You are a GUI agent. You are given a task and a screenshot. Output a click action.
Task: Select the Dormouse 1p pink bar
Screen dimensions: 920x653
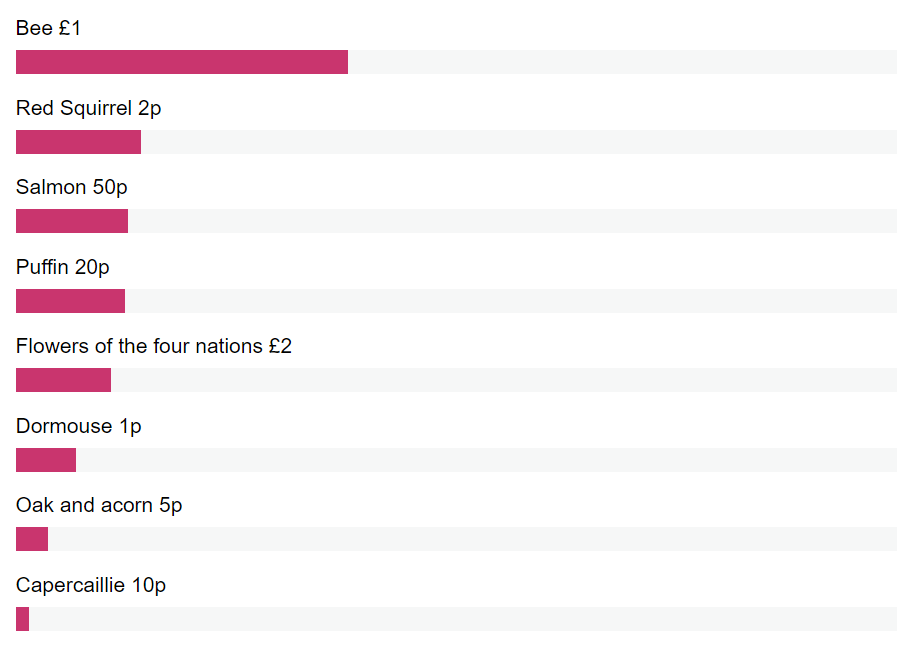point(46,460)
